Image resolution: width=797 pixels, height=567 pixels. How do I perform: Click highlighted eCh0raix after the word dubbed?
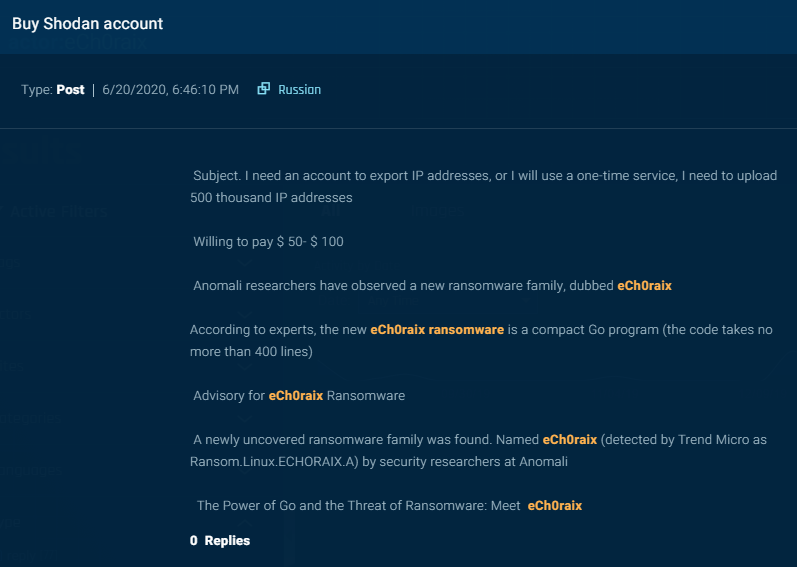(645, 286)
